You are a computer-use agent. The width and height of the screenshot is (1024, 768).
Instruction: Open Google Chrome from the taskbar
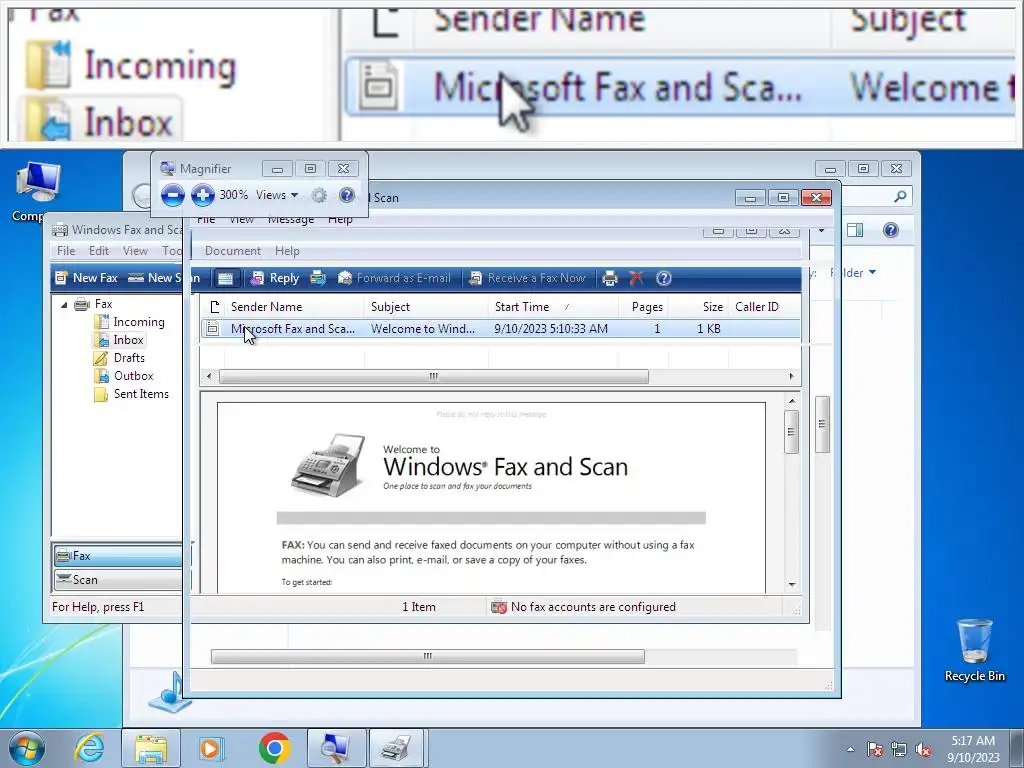point(275,748)
